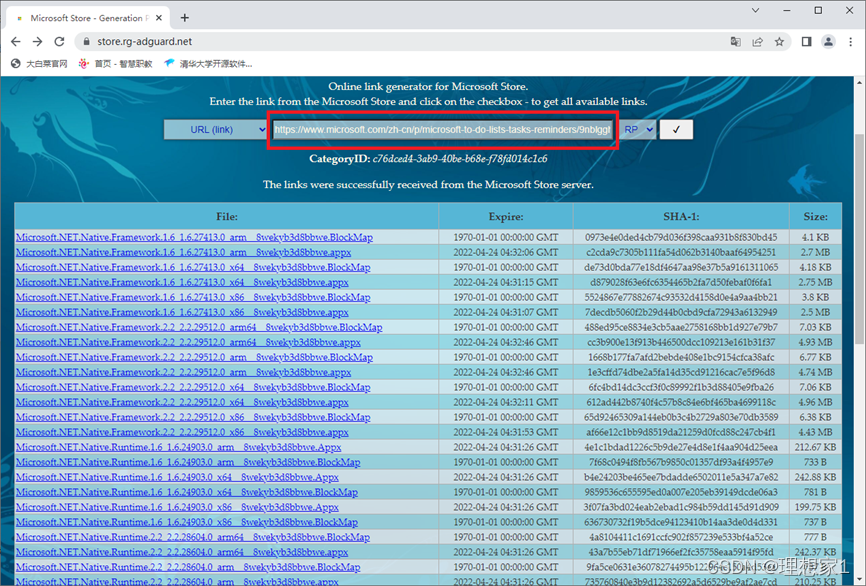Select SHA-1 hash starting c2cda9c7305b
The width and height of the screenshot is (866, 586).
pos(681,252)
